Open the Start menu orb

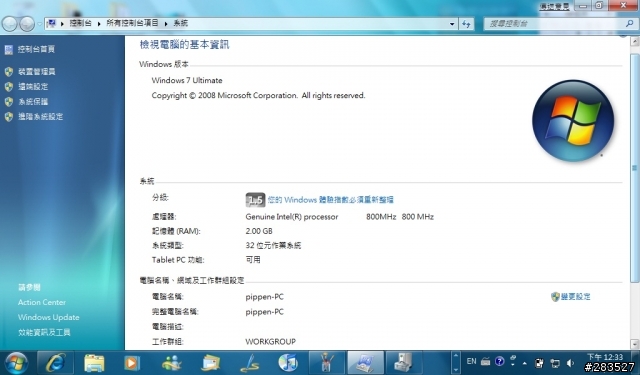16,363
